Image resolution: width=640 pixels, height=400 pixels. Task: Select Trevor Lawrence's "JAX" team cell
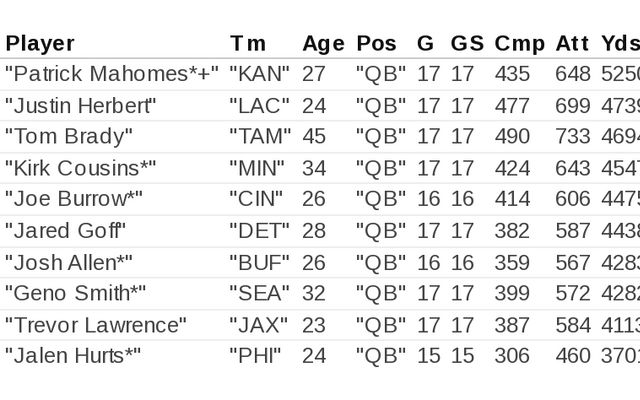[258, 325]
